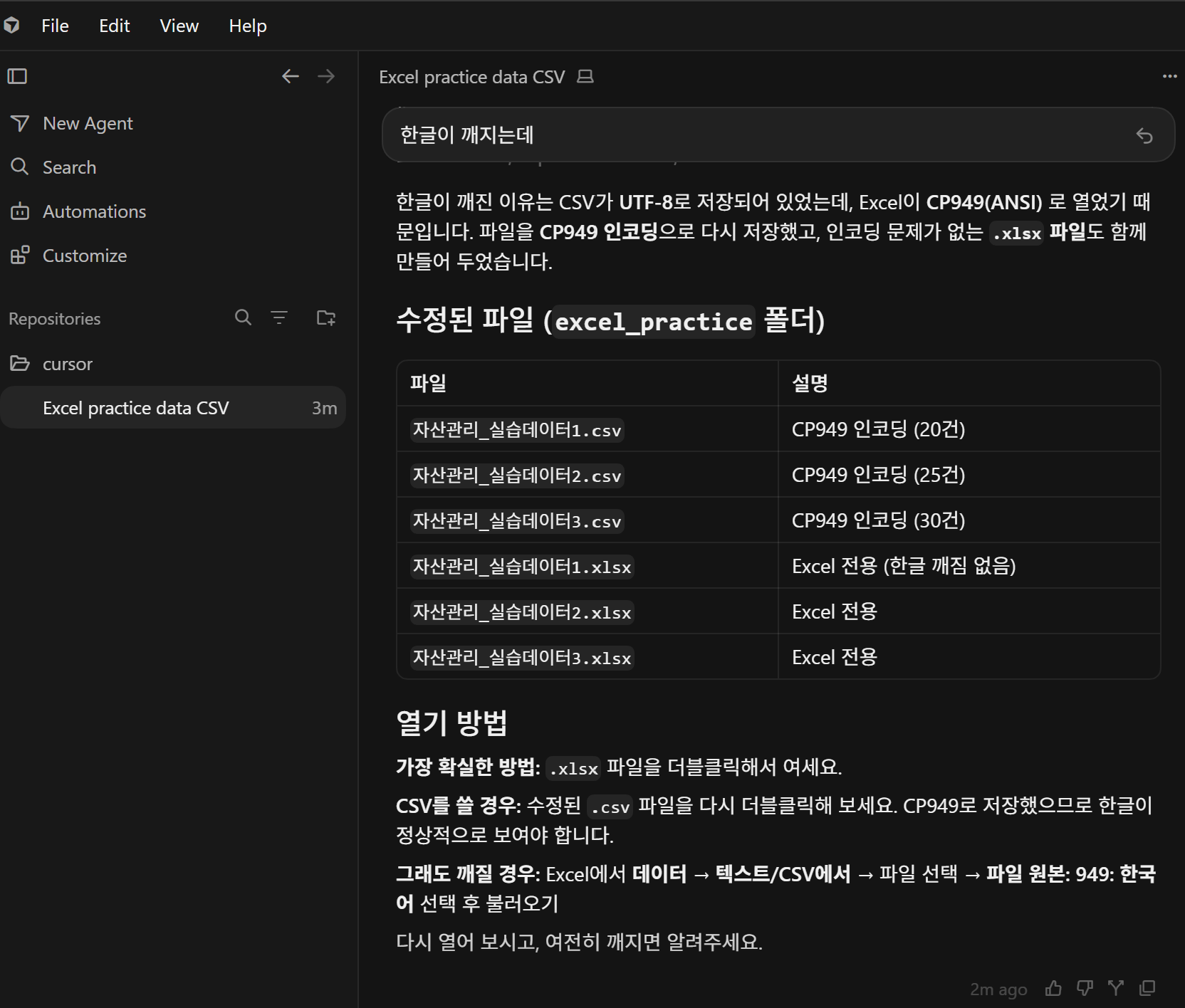
Task: Open the Edit menu
Action: click(115, 26)
